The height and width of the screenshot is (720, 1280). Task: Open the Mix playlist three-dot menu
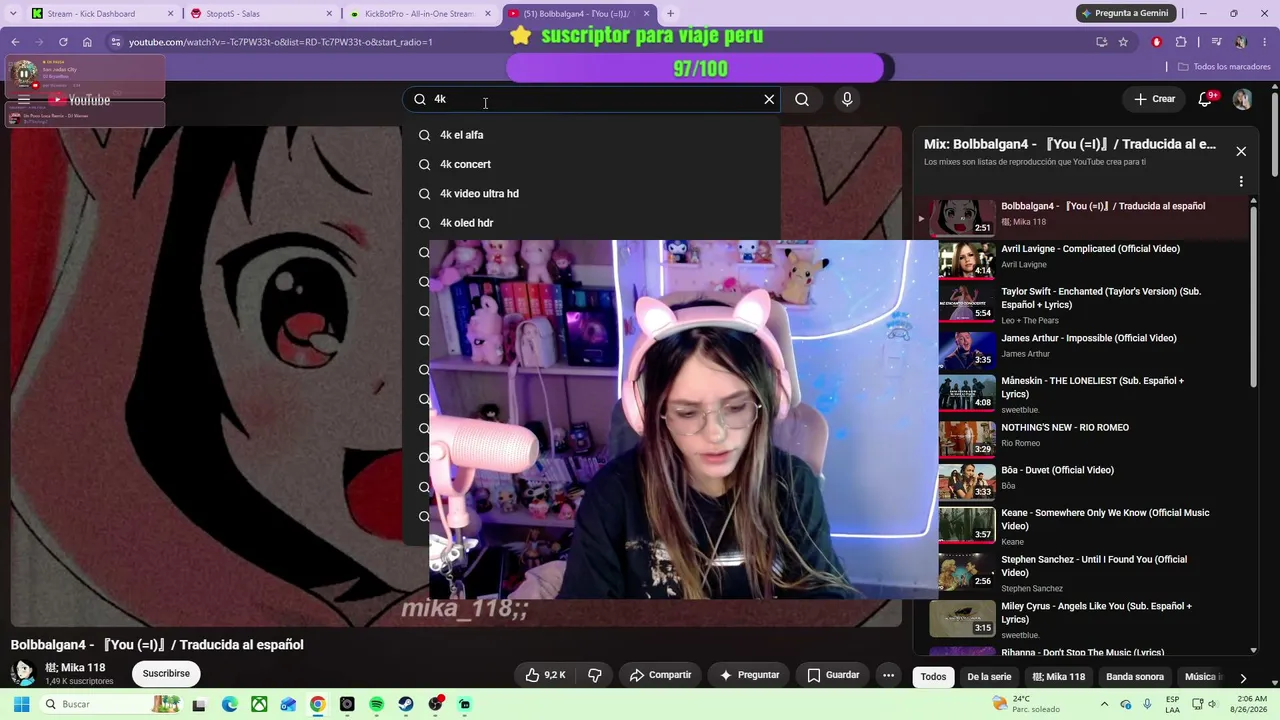1241,182
